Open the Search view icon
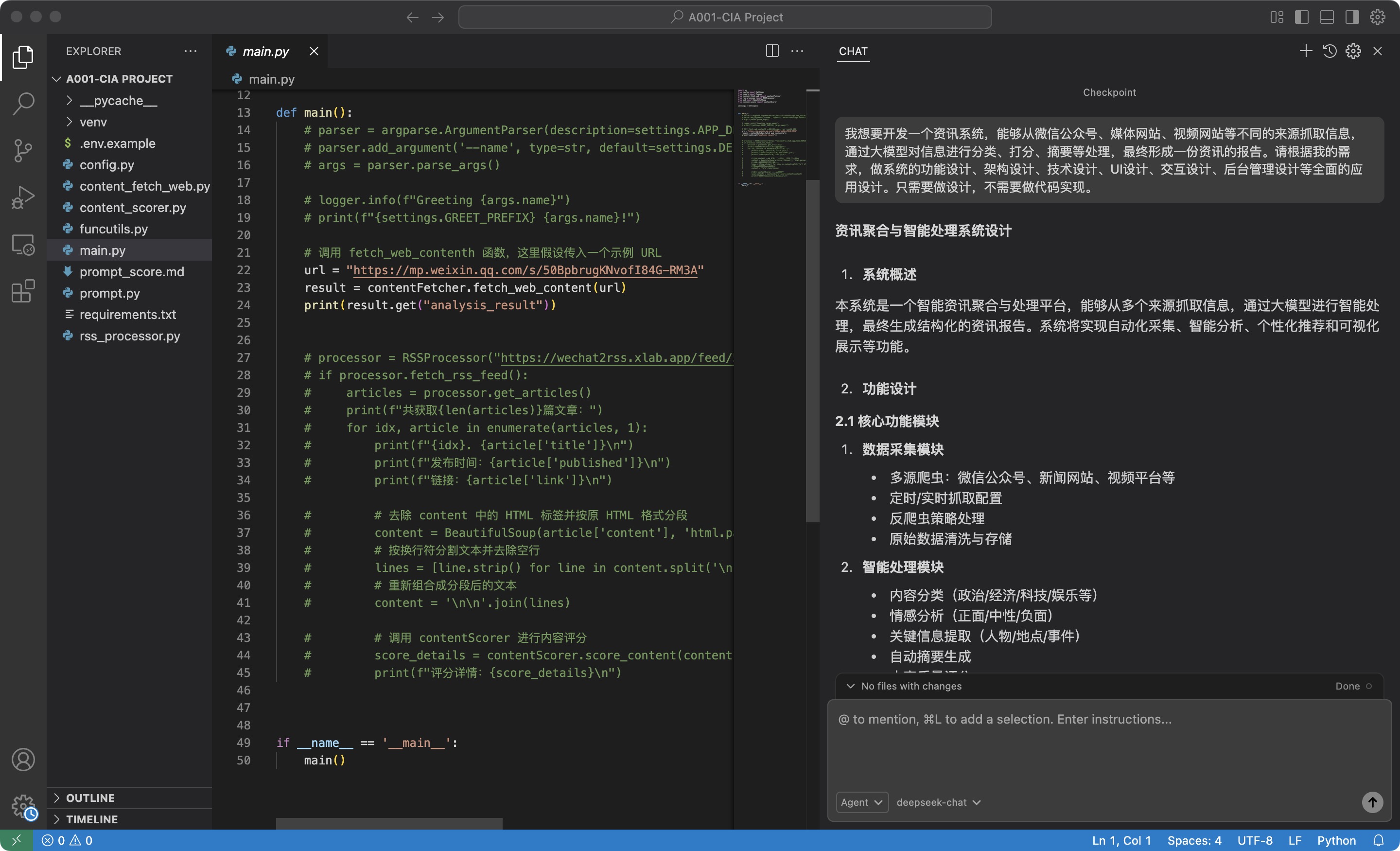1400x851 pixels. pos(23,104)
